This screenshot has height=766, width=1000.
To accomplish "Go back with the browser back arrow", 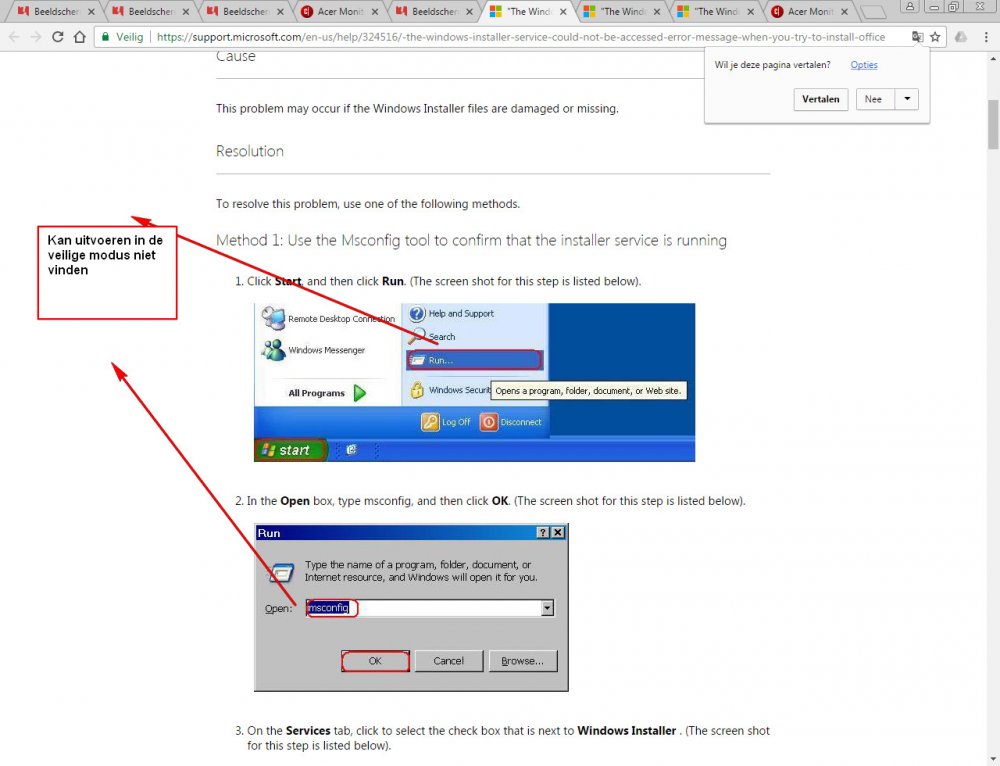I will [x=15, y=37].
